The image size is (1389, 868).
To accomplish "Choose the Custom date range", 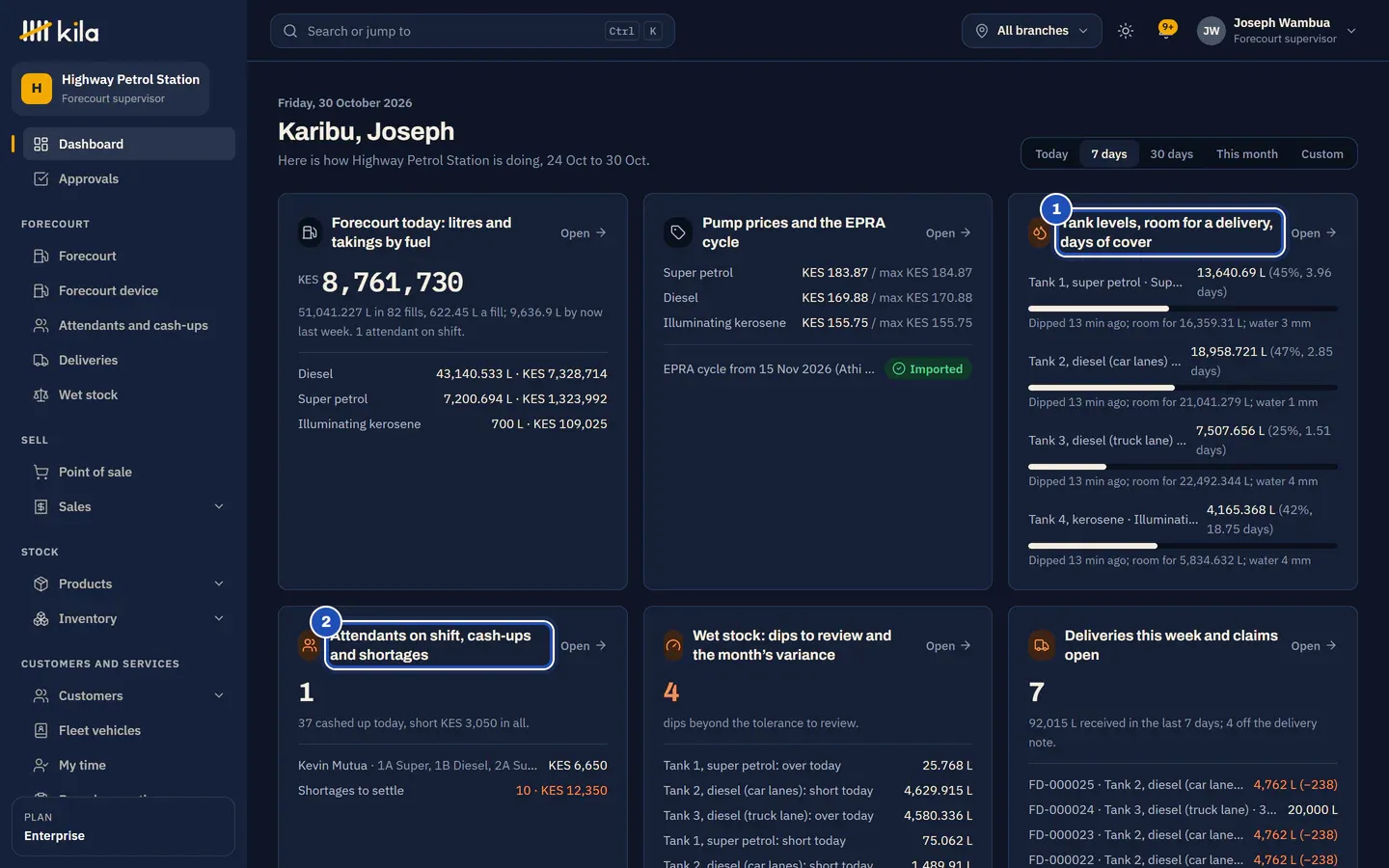I will (1321, 153).
